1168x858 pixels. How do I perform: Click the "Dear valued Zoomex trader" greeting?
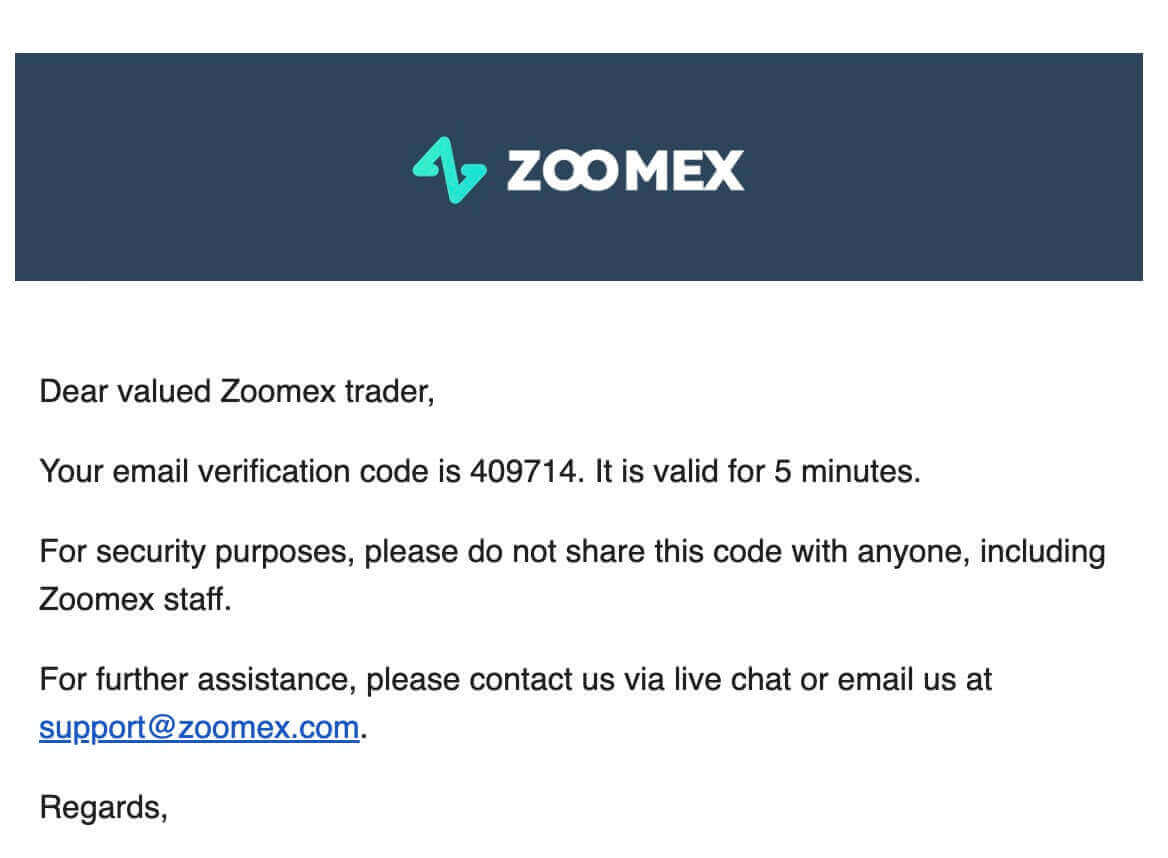click(x=236, y=391)
